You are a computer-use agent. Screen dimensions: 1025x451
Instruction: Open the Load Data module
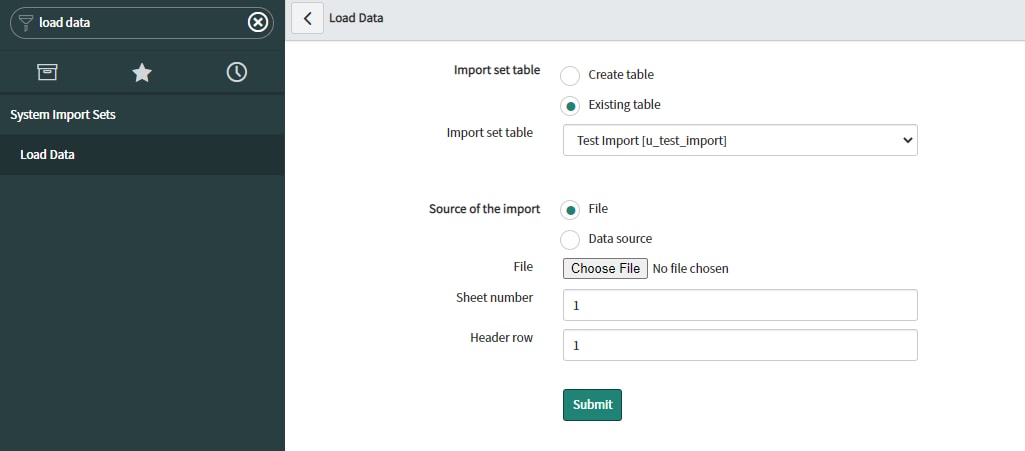[x=47, y=155]
